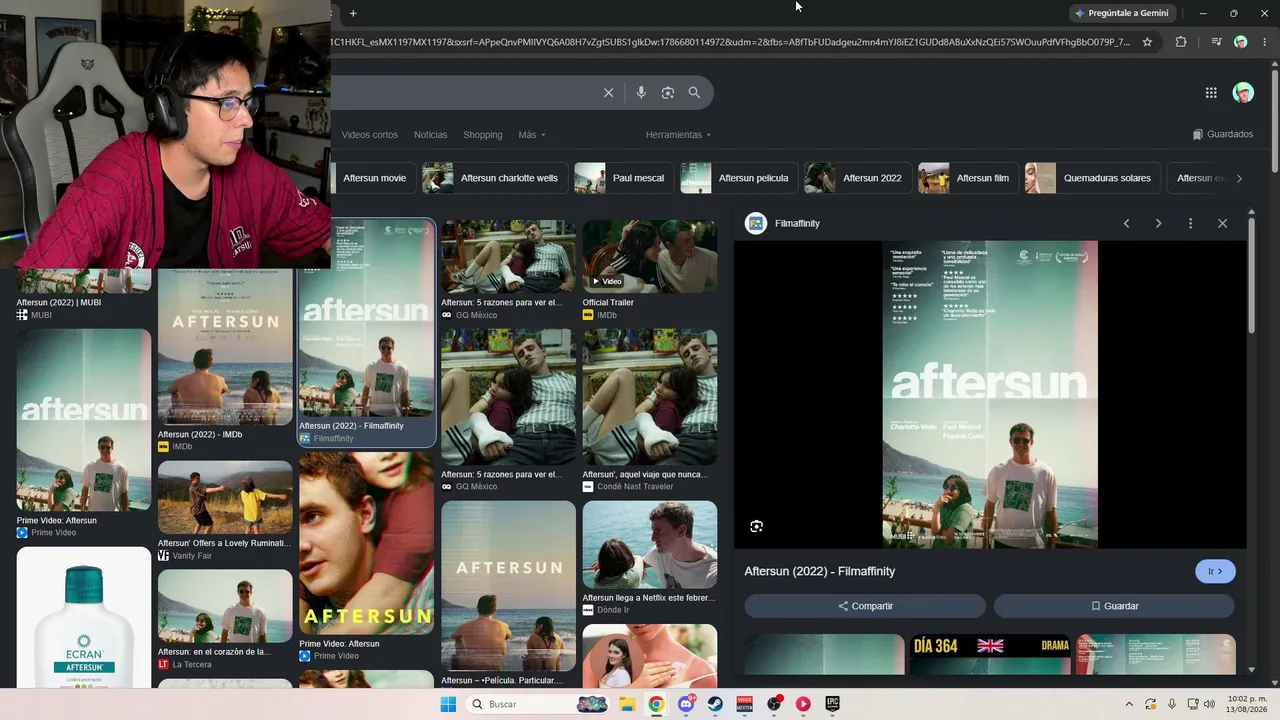Show hidden system tray icons
The height and width of the screenshot is (720, 1280).
(x=1129, y=704)
